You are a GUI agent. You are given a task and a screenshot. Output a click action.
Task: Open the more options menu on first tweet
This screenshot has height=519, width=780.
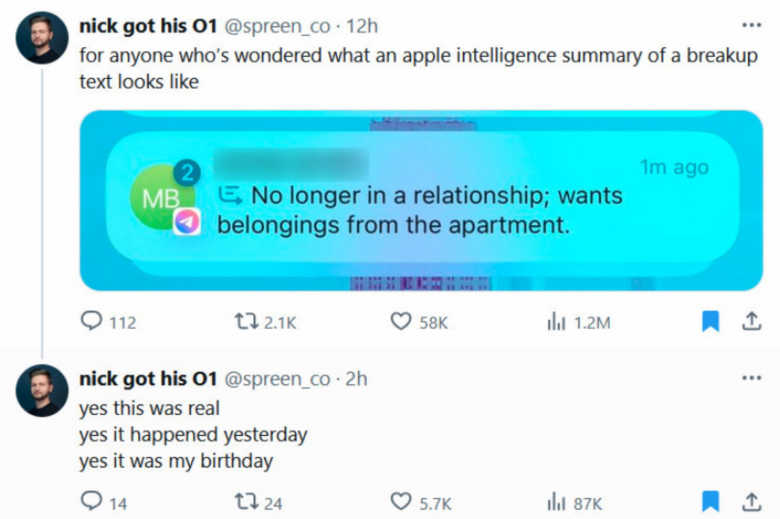click(x=751, y=25)
